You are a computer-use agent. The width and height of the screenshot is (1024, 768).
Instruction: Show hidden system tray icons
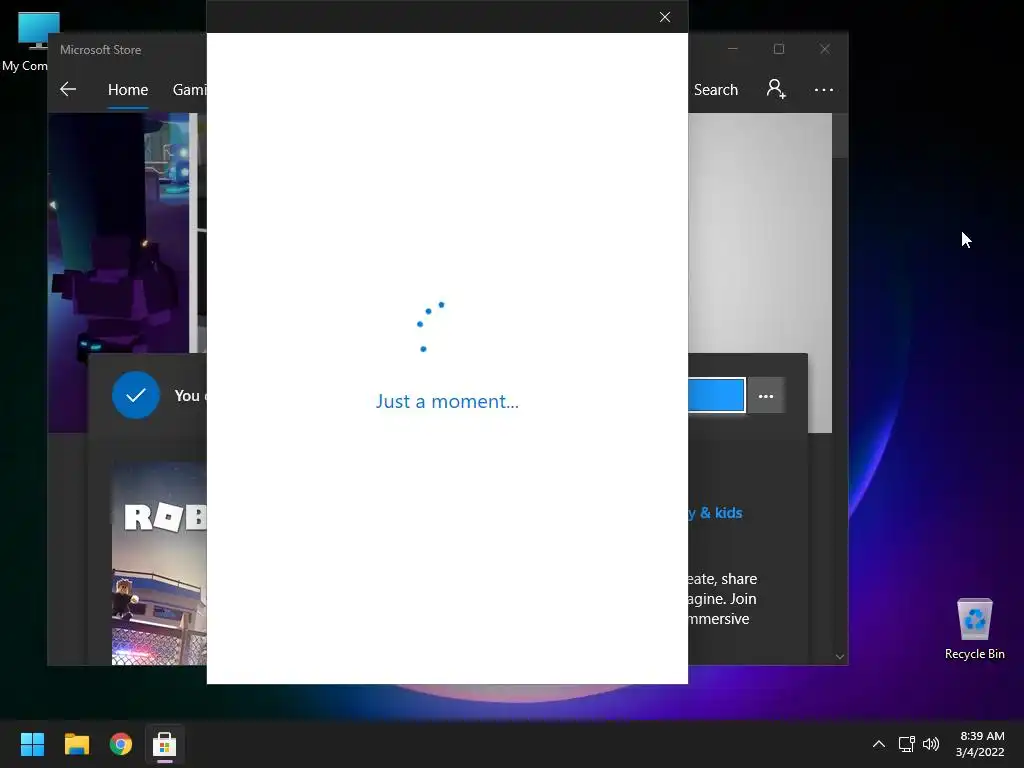[879, 744]
